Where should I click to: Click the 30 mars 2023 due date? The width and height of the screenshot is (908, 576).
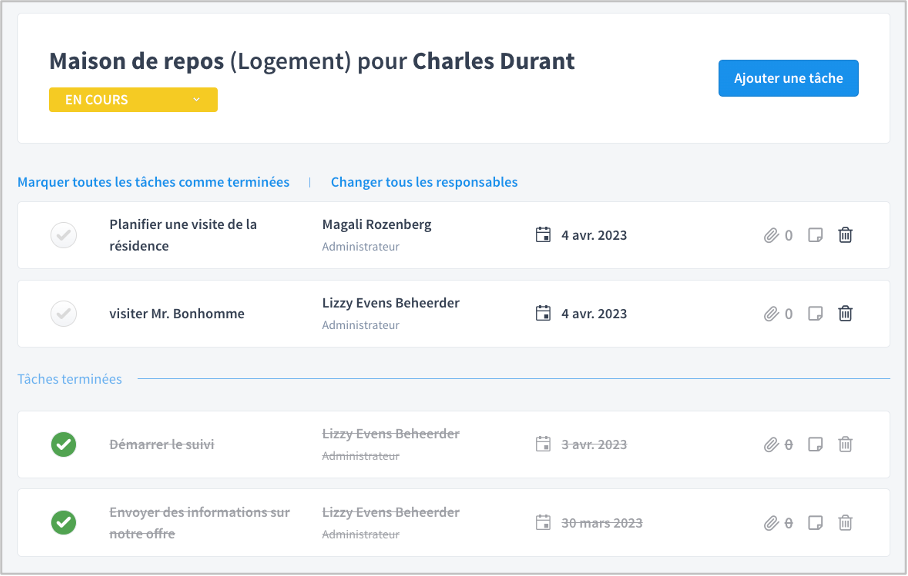click(x=602, y=523)
